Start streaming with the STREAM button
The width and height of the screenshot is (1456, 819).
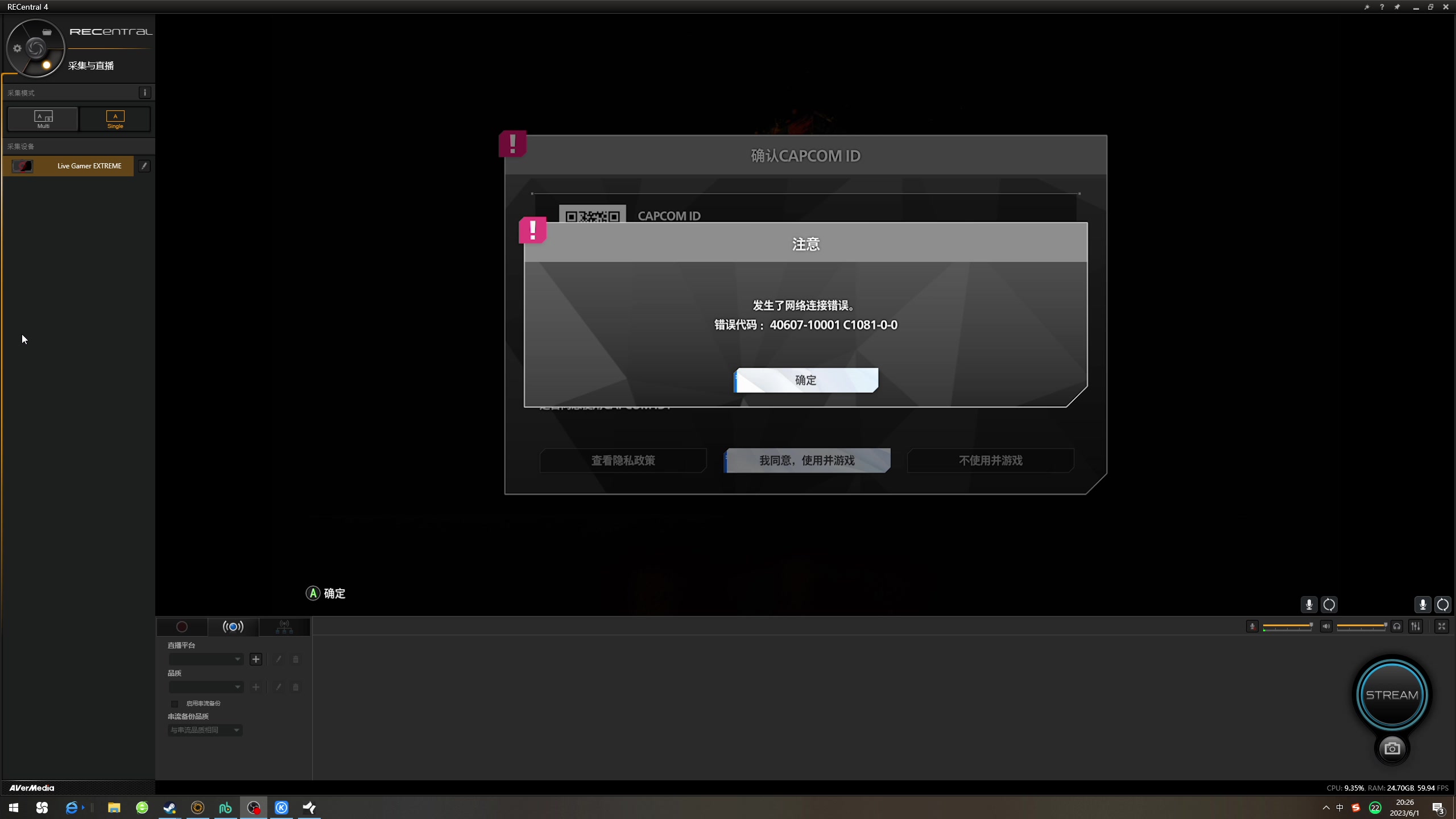[x=1392, y=695]
